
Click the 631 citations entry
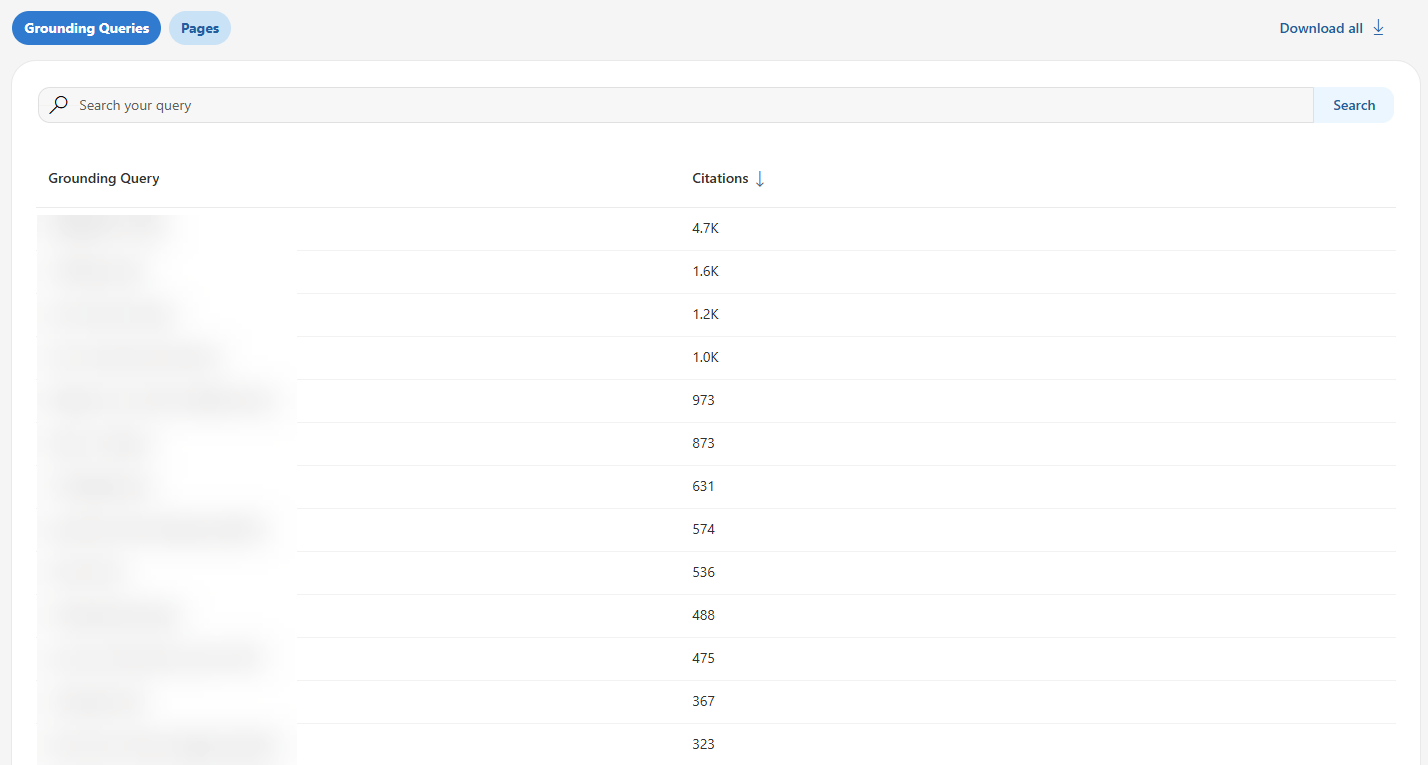[x=703, y=486]
